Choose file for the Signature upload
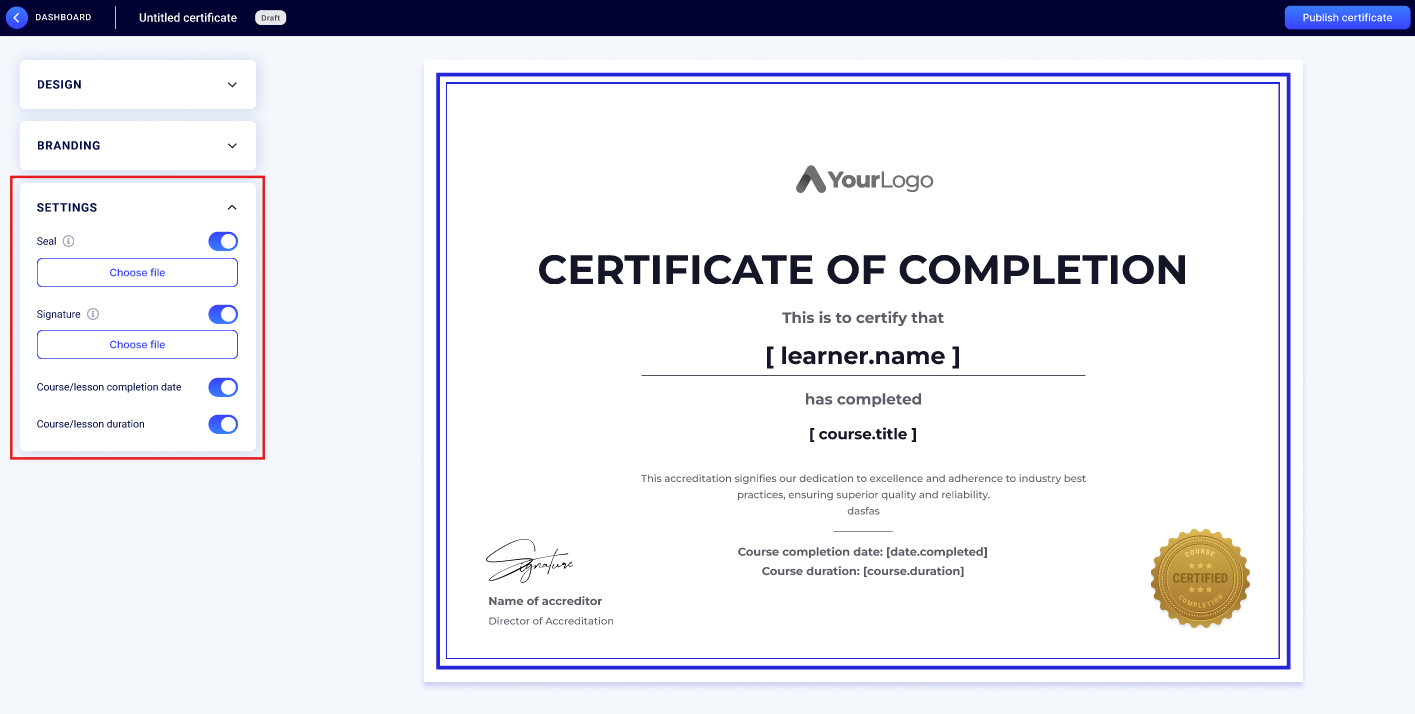The width and height of the screenshot is (1415, 714). pyautogui.click(x=137, y=344)
